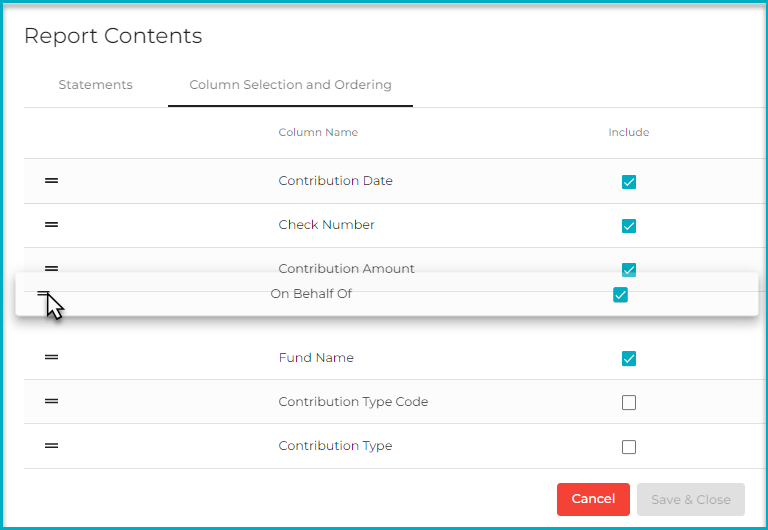Click drag handle for Contribution Type row
The image size is (768, 530).
[51, 446]
